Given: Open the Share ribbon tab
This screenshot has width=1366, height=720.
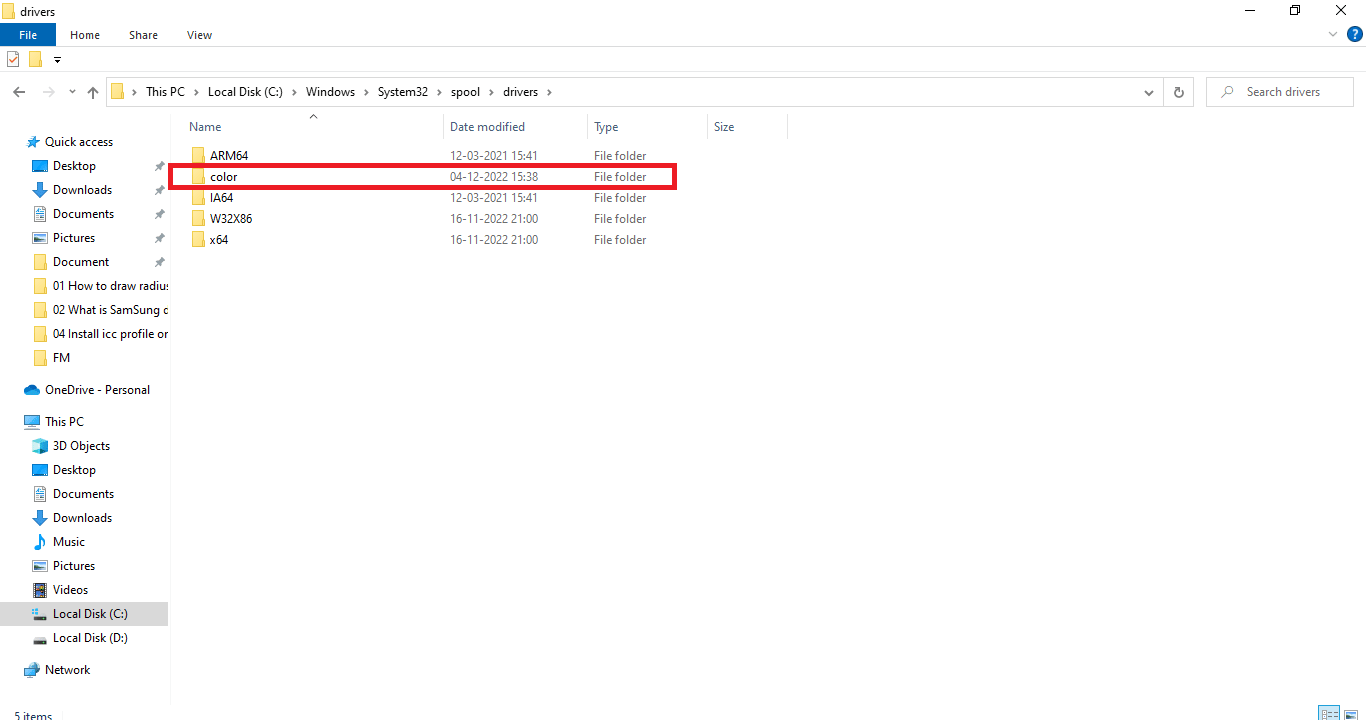Looking at the screenshot, I should (143, 35).
